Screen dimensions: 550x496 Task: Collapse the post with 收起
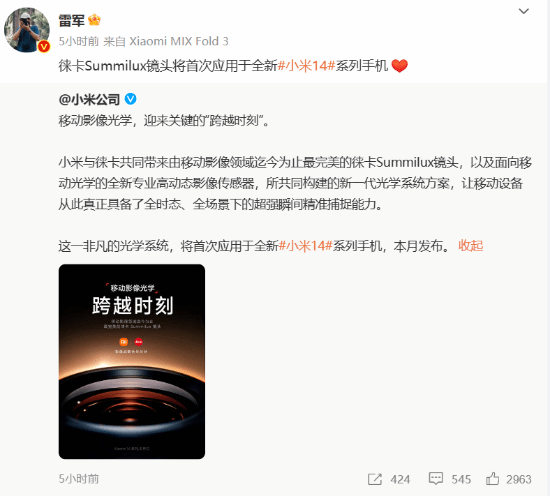pos(471,246)
